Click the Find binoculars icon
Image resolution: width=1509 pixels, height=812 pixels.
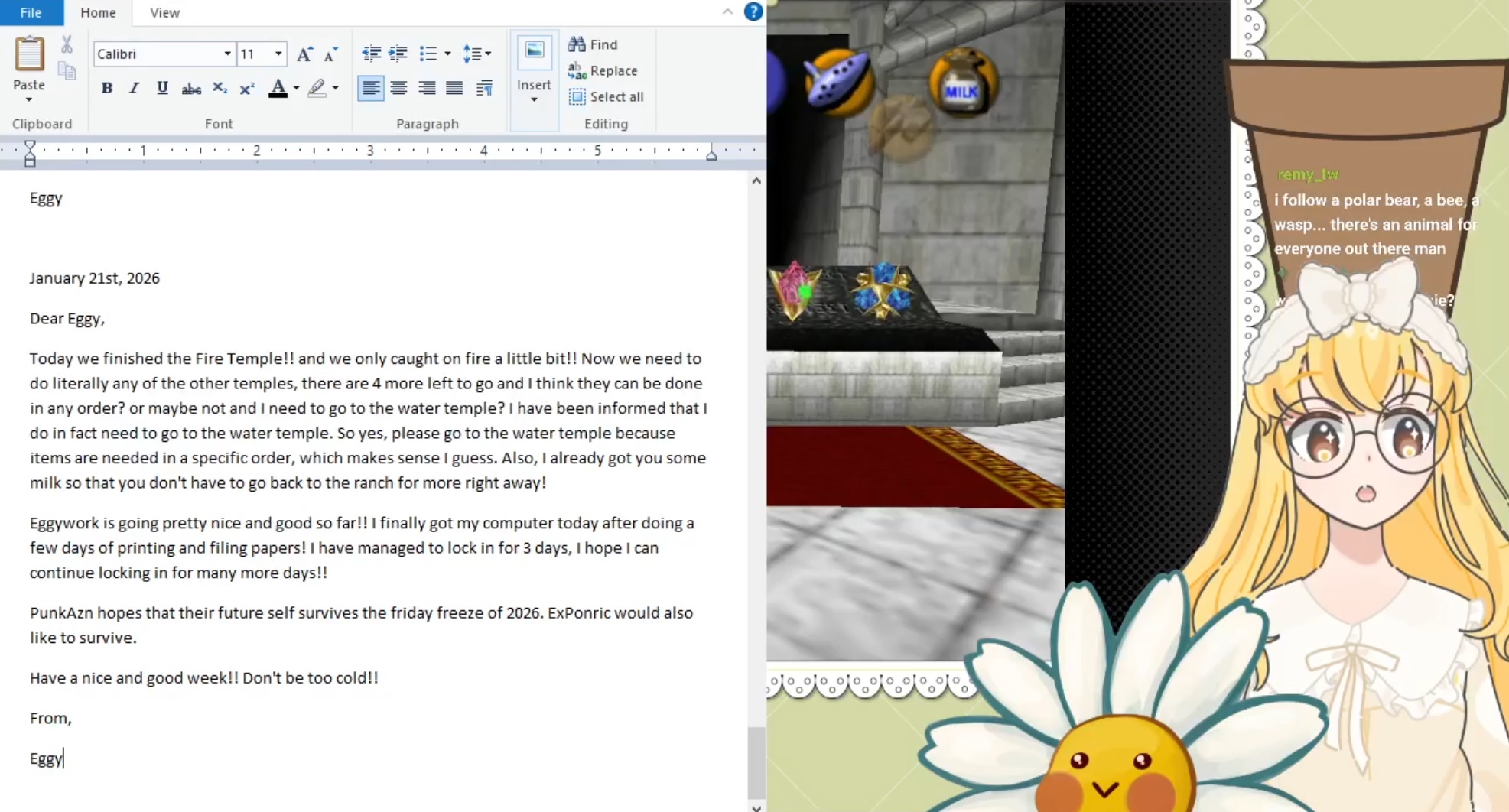click(x=577, y=44)
